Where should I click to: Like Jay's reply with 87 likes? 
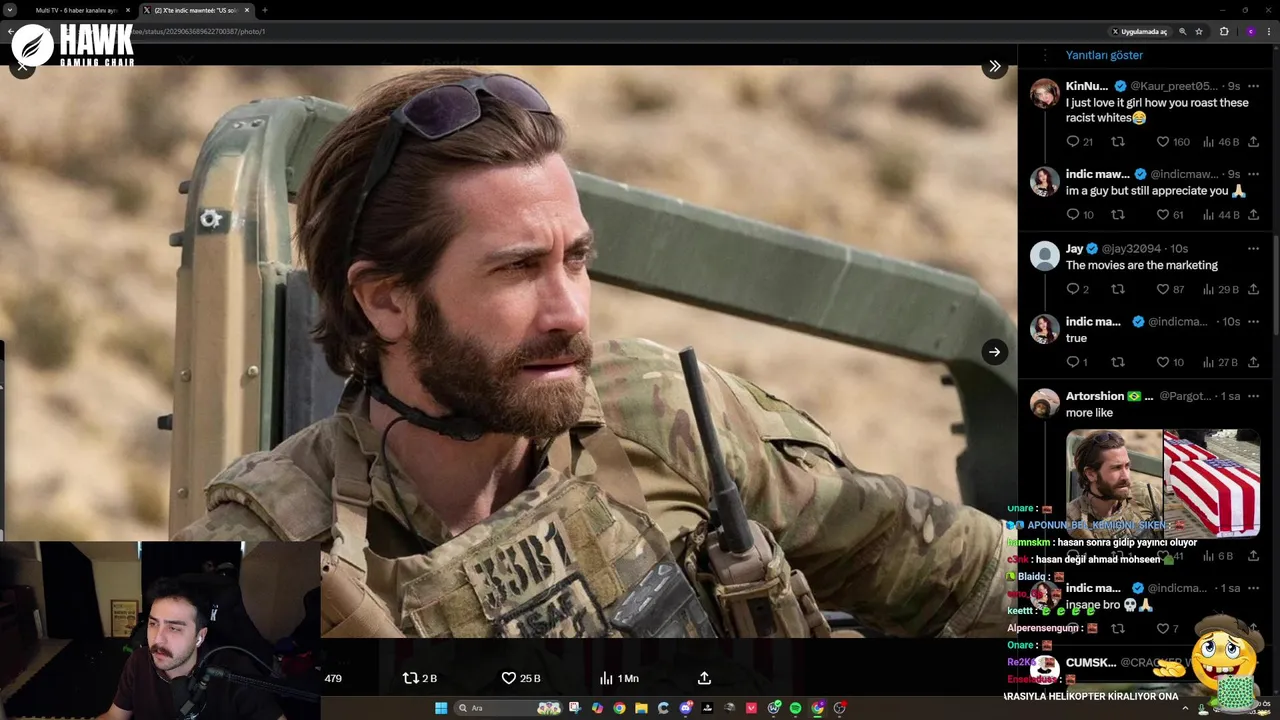[x=1170, y=289]
